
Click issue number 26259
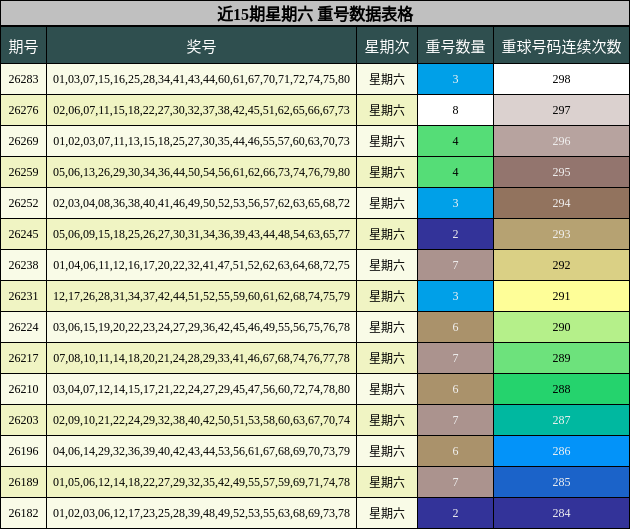(23, 172)
